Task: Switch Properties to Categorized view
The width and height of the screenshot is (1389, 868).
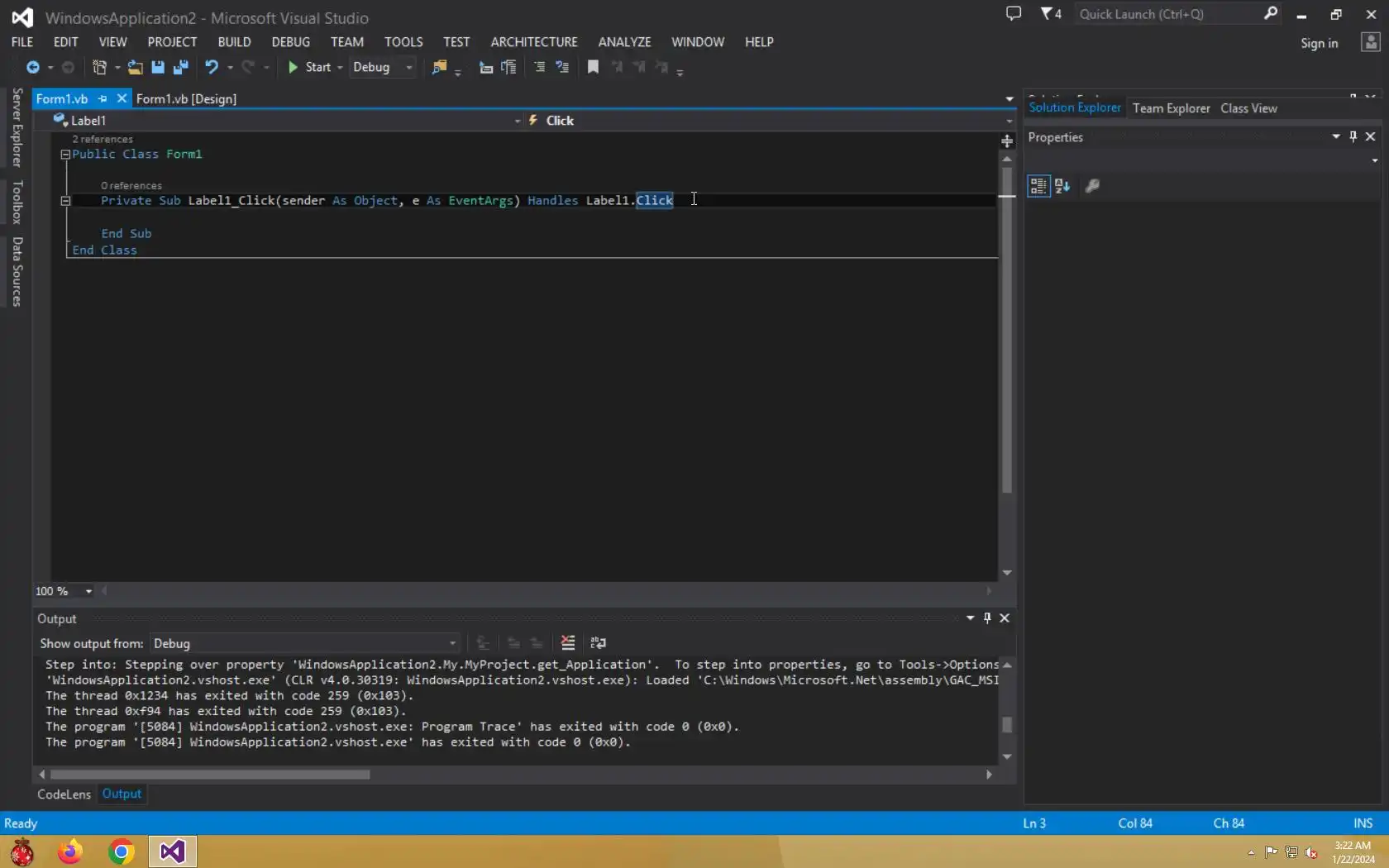Action: [1038, 186]
